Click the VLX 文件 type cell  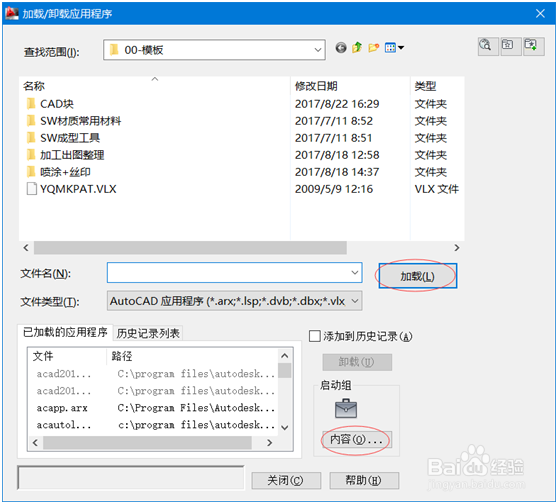pos(437,189)
